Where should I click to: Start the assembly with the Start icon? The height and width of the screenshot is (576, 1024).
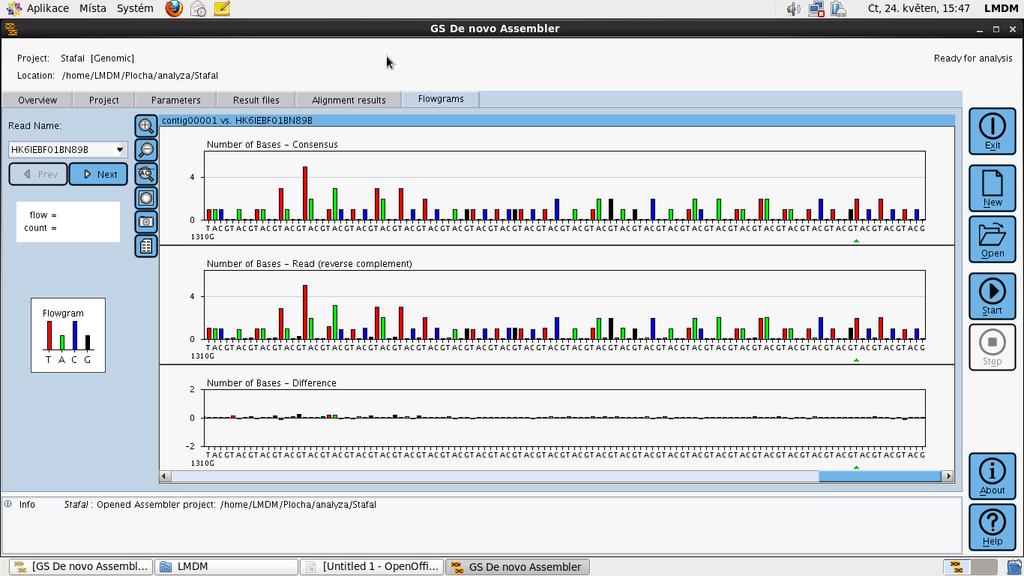click(x=992, y=296)
